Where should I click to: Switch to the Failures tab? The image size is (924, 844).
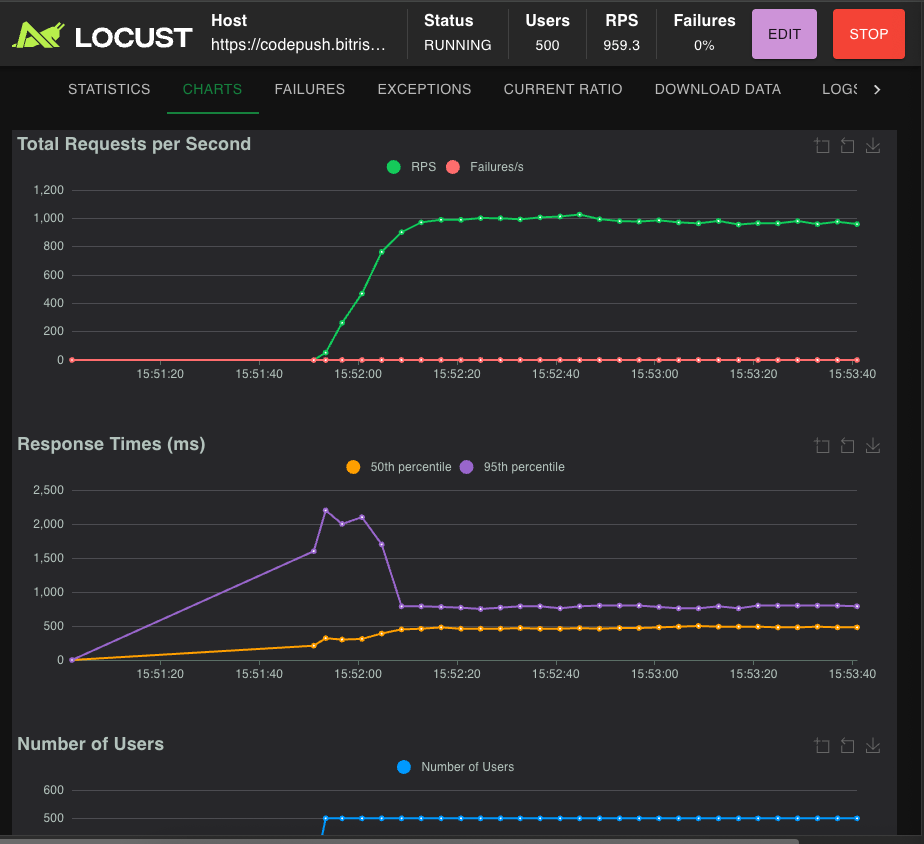tap(309, 89)
